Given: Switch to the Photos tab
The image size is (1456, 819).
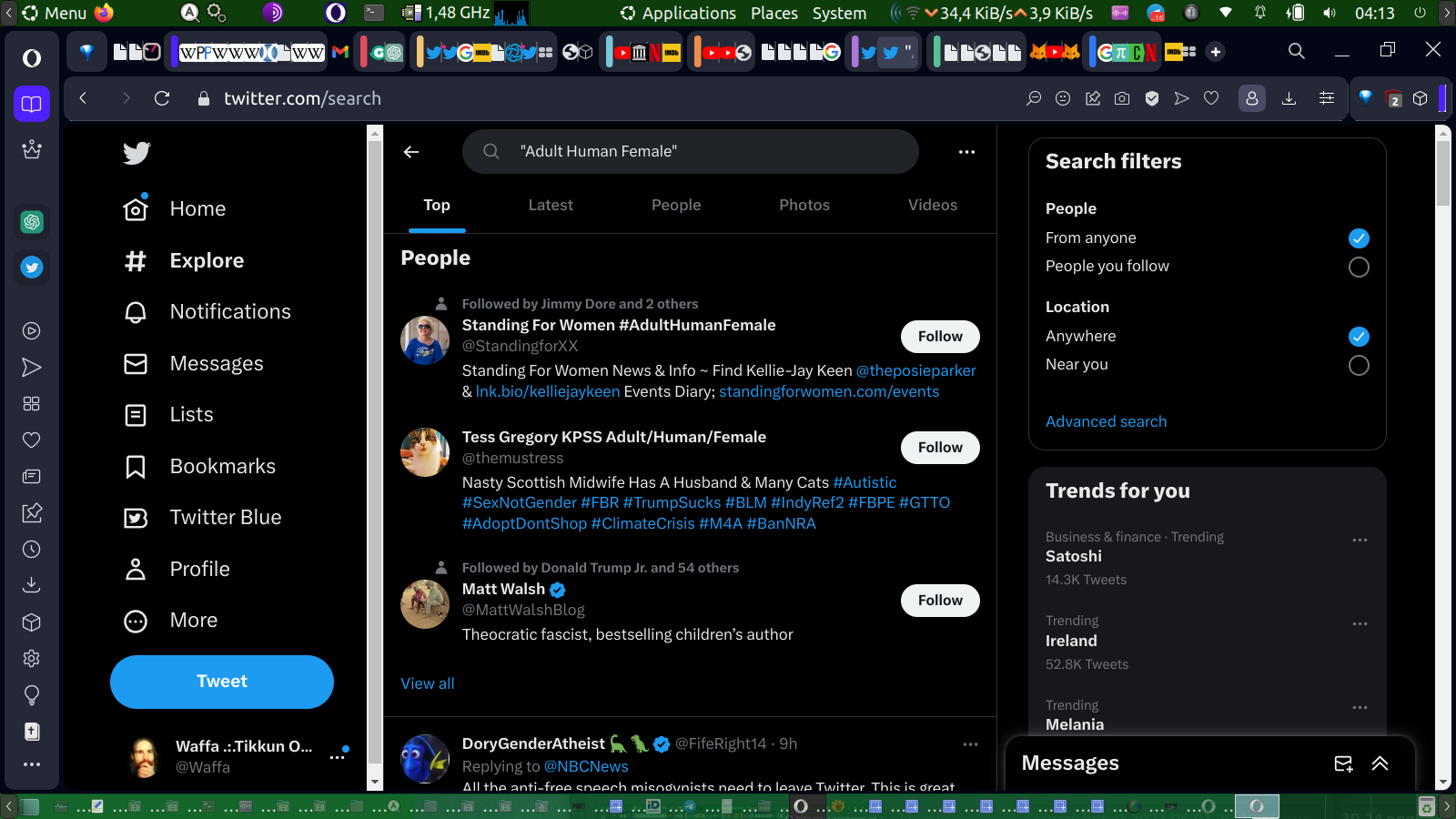Looking at the screenshot, I should [804, 206].
